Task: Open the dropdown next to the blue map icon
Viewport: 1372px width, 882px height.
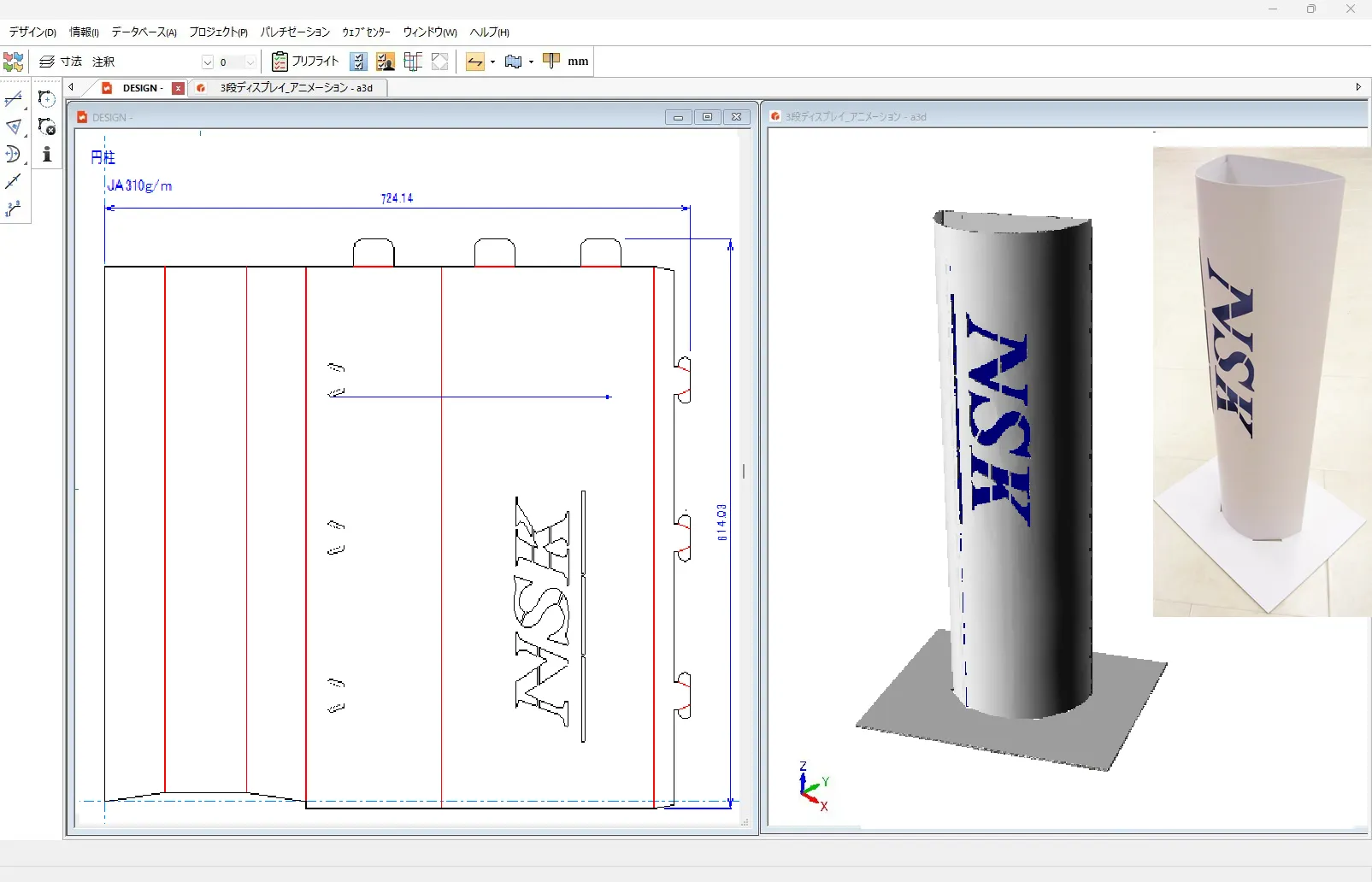Action: pyautogui.click(x=531, y=62)
